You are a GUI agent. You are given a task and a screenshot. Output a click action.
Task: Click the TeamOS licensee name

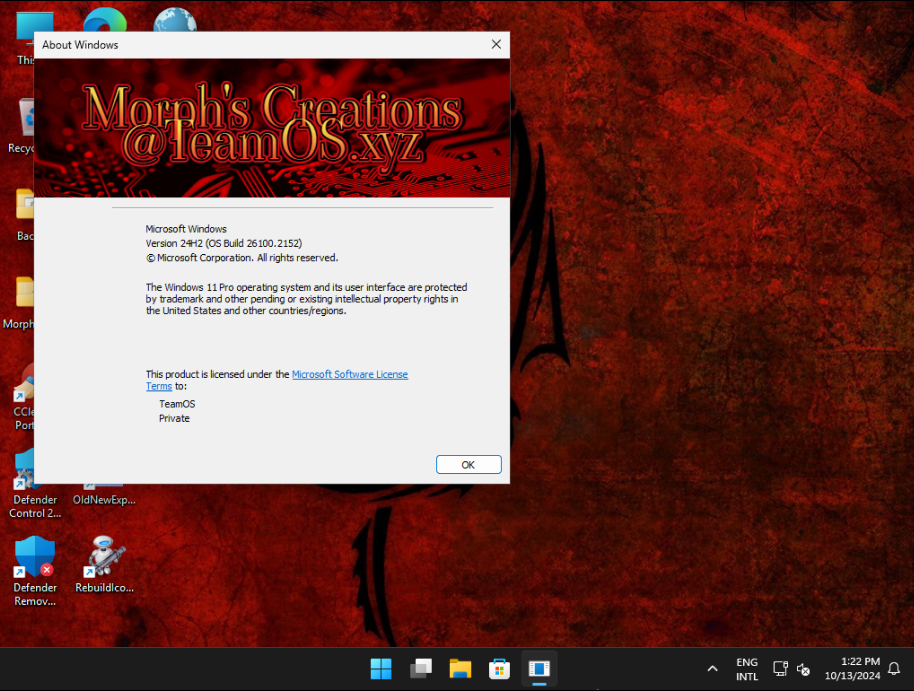pyautogui.click(x=177, y=404)
